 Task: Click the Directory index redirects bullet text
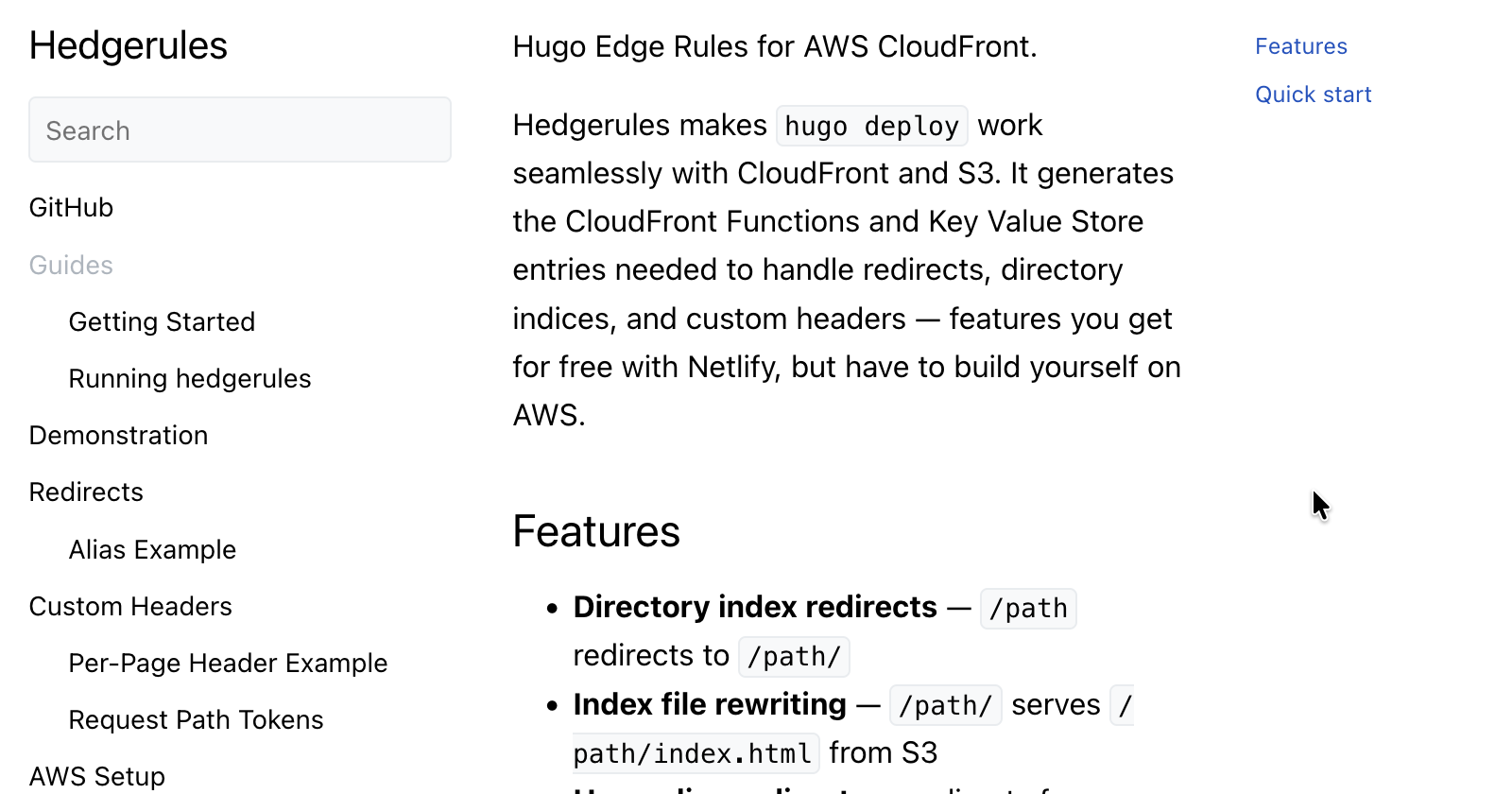click(x=754, y=606)
